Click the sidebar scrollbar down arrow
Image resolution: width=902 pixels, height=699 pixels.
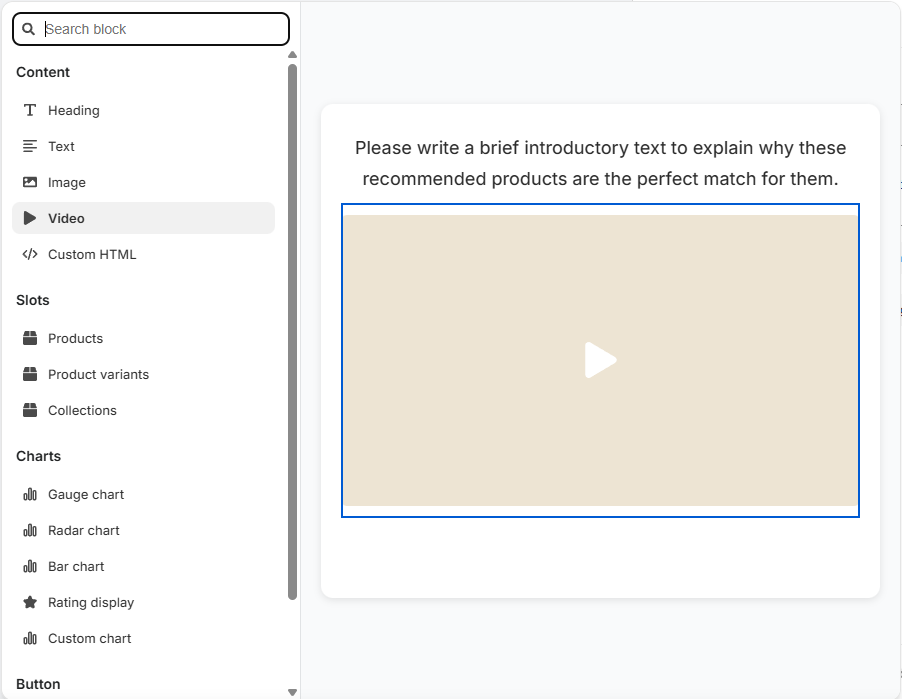click(292, 690)
